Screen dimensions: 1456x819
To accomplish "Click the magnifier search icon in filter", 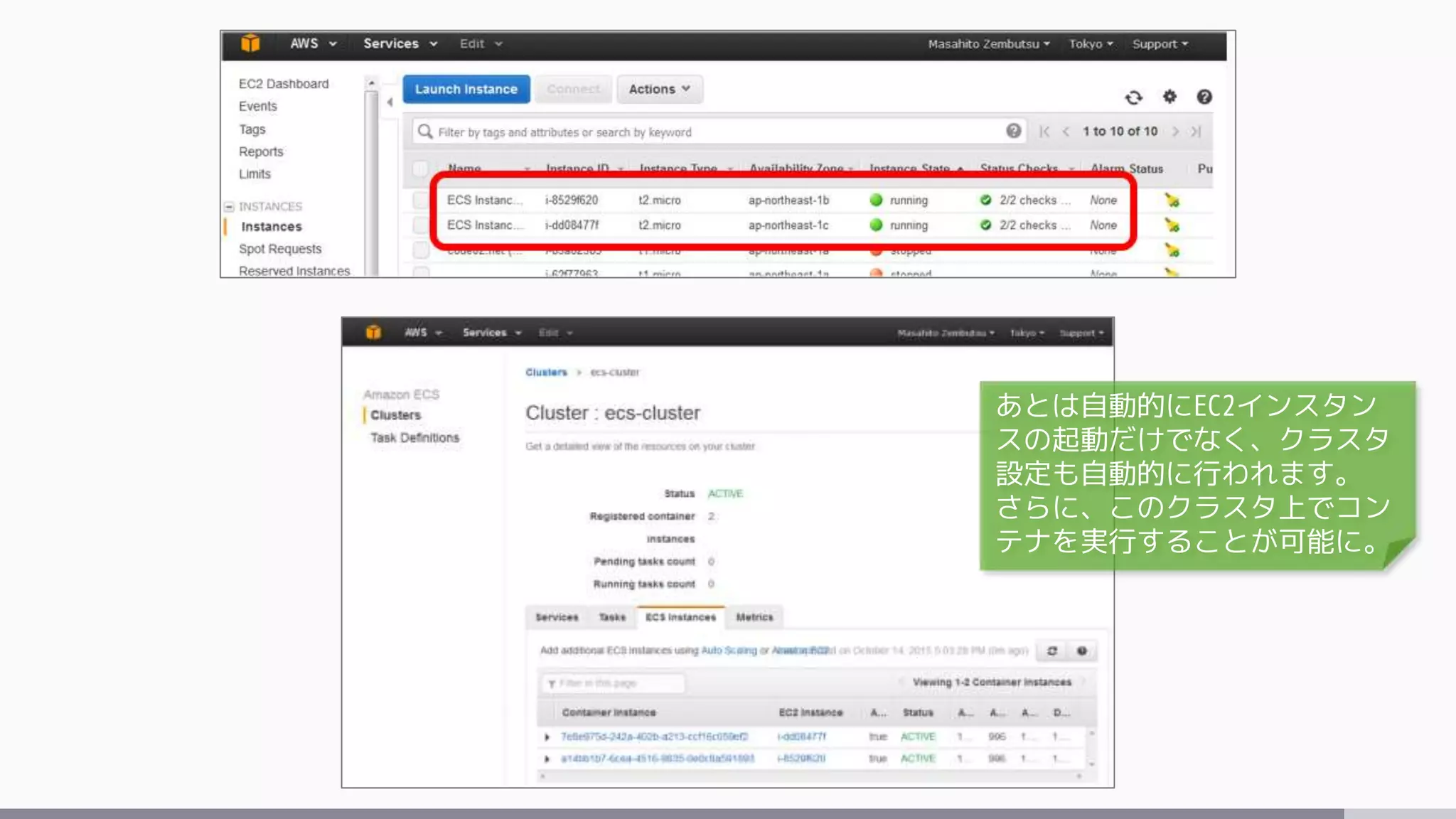I will pyautogui.click(x=425, y=132).
